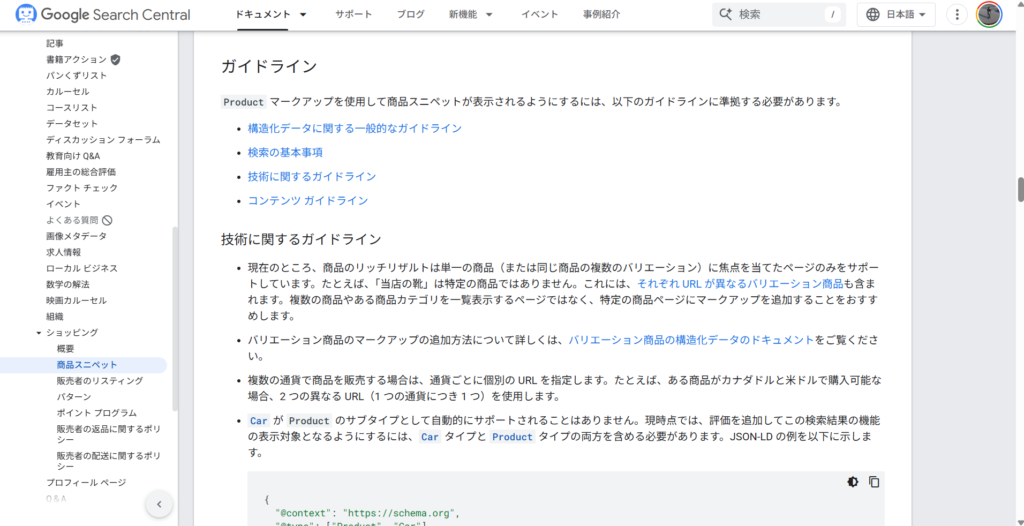Open the 事例紹介 tab

coord(601,14)
